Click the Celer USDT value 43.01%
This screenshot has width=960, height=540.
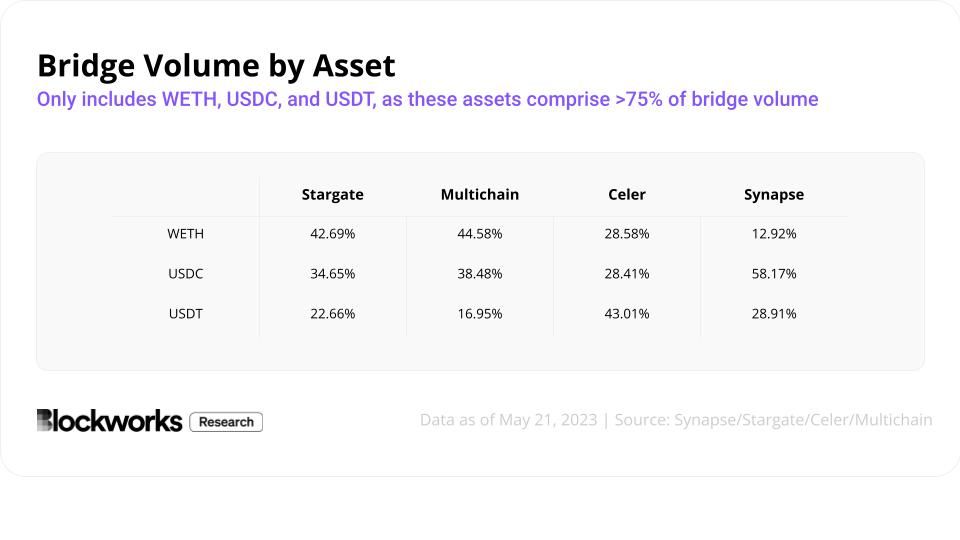(627, 314)
